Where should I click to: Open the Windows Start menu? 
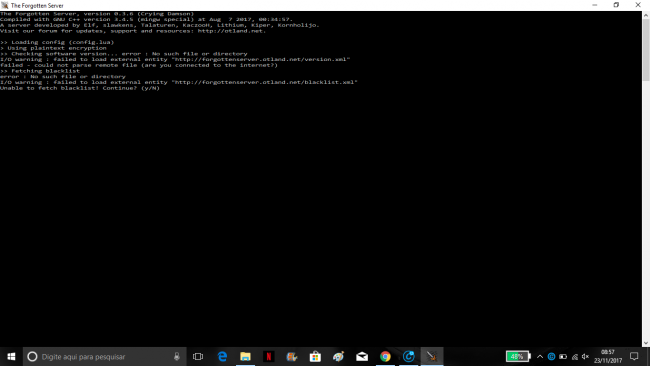[11, 356]
